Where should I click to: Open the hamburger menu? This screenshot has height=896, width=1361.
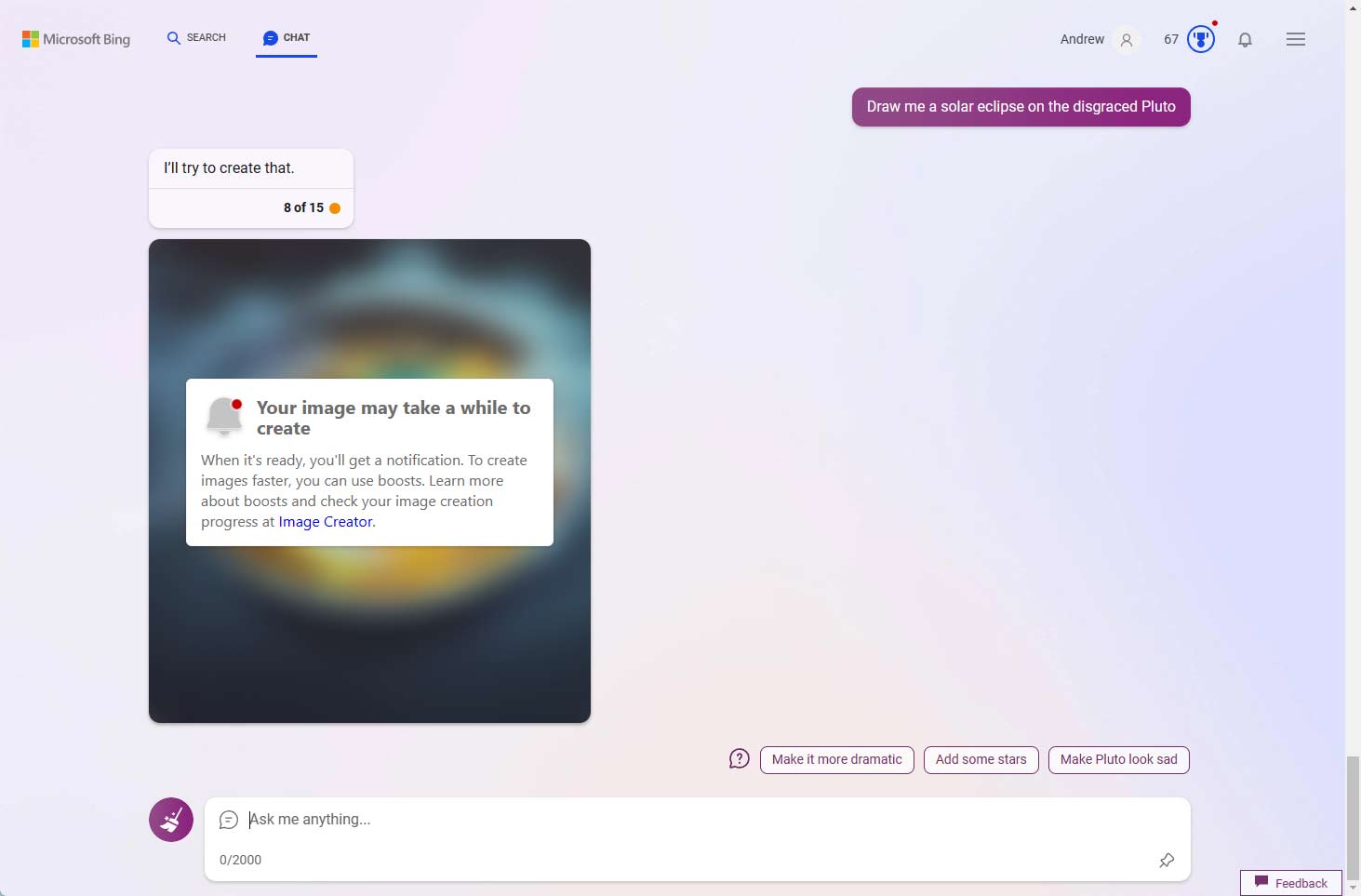click(x=1295, y=39)
